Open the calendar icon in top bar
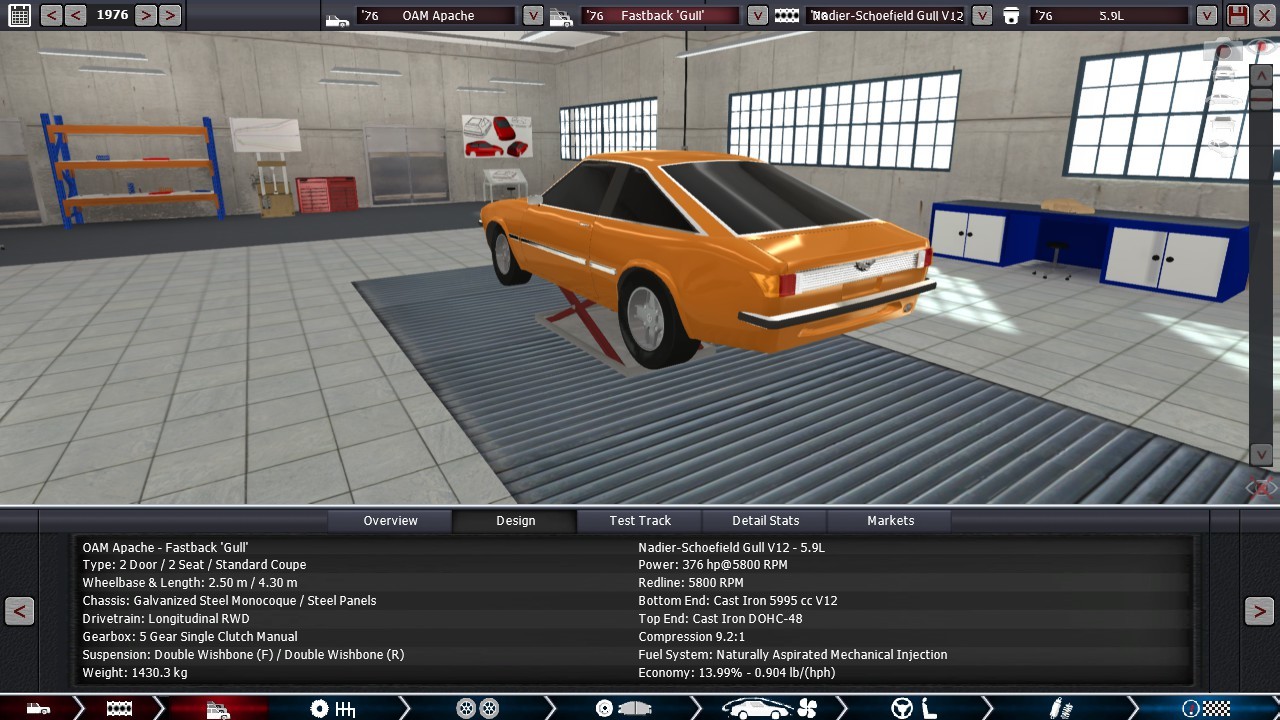 point(19,15)
